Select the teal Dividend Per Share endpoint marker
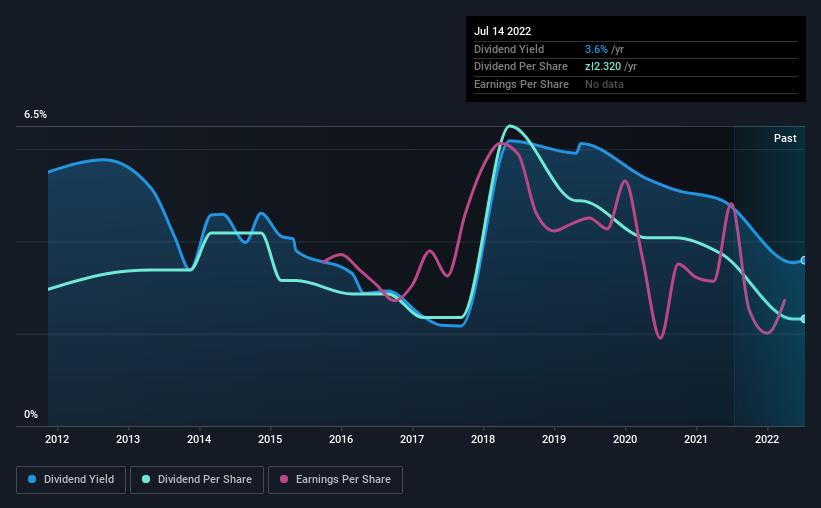The image size is (821, 508). click(x=804, y=318)
